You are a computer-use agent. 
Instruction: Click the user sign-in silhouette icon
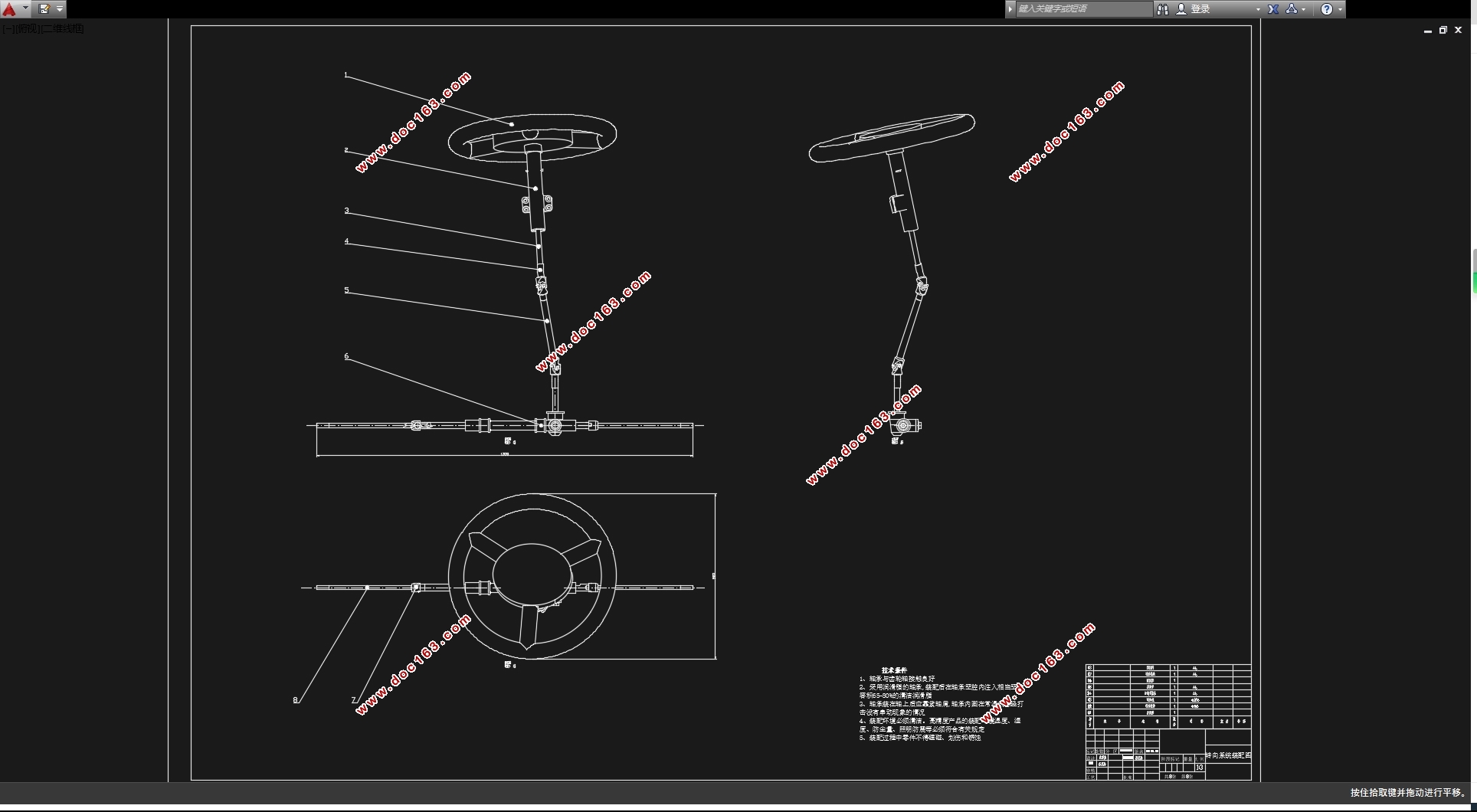point(1181,9)
